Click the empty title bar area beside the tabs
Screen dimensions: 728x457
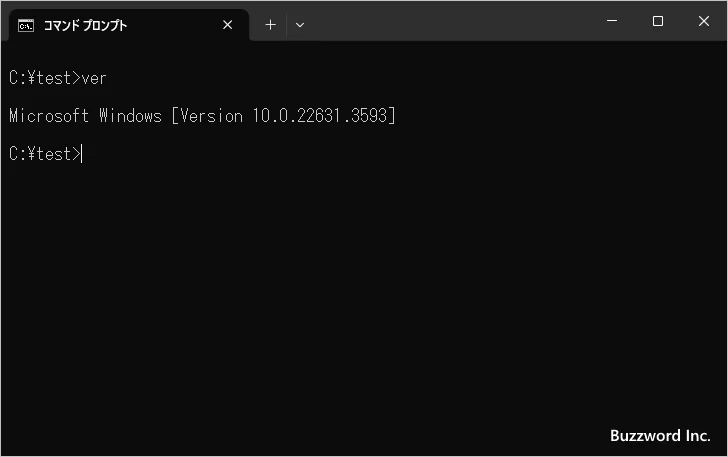(x=450, y=21)
